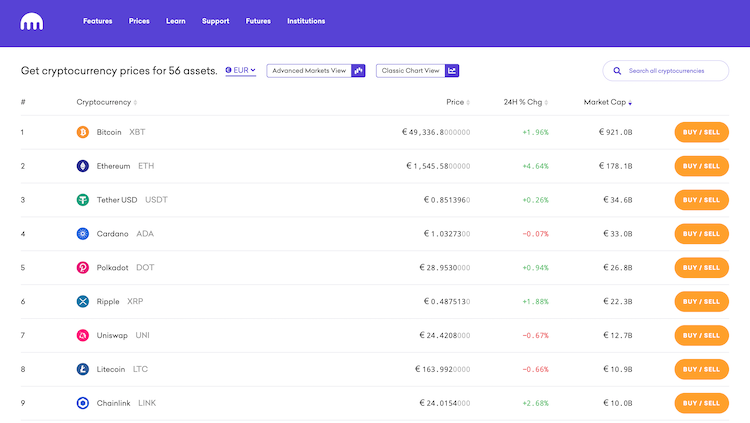Screen dimensions: 750x423
Task: Sort by 24H % Chg column
Action: [x=526, y=102]
